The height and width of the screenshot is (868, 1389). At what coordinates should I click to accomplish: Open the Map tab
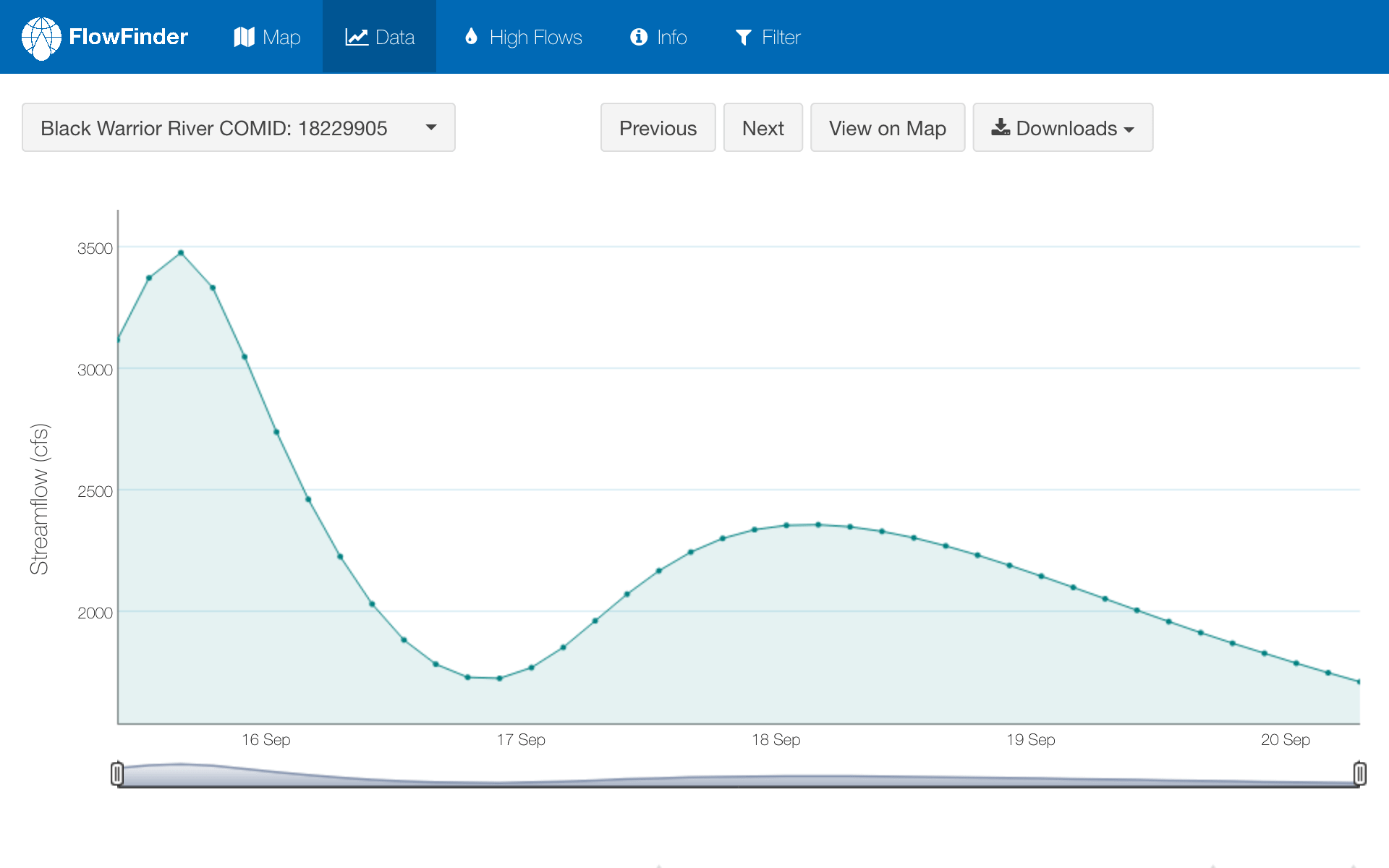click(x=267, y=37)
